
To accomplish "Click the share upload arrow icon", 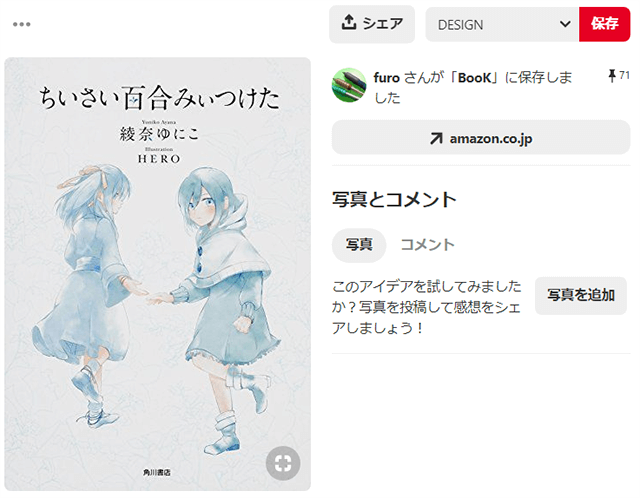I will [x=349, y=22].
